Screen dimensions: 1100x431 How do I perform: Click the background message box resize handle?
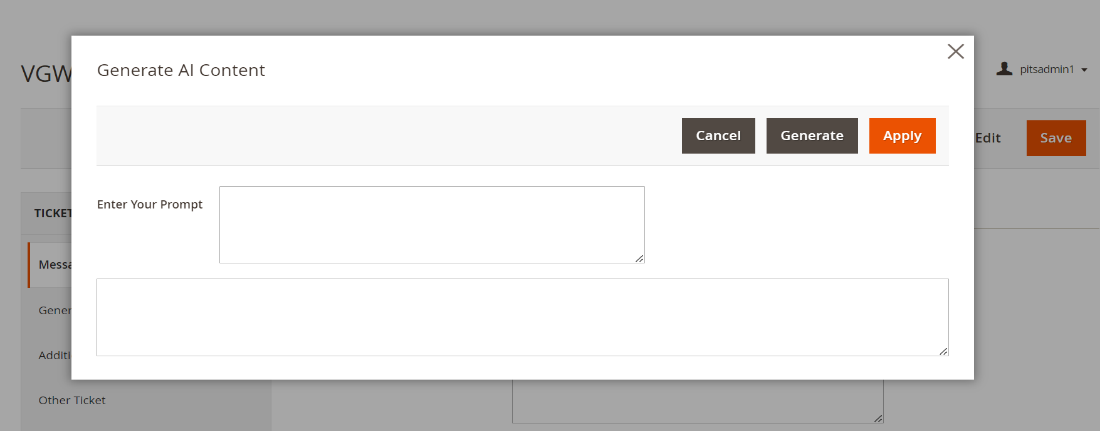[x=878, y=418]
